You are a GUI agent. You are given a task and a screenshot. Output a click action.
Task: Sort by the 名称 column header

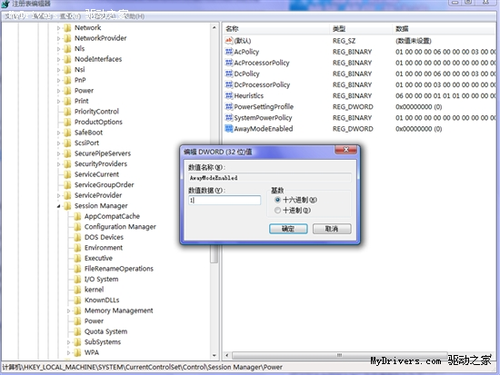coord(276,29)
